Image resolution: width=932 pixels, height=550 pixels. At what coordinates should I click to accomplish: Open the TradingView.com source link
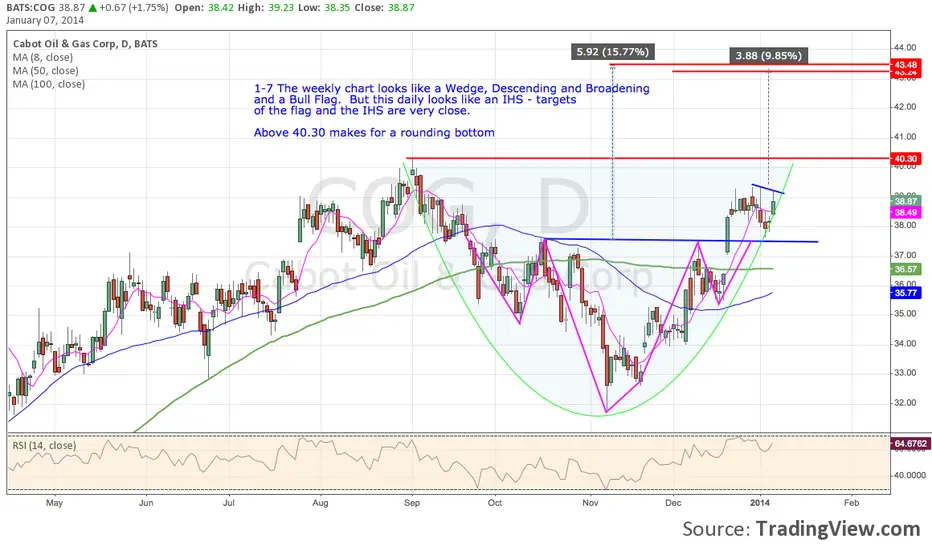point(837,529)
